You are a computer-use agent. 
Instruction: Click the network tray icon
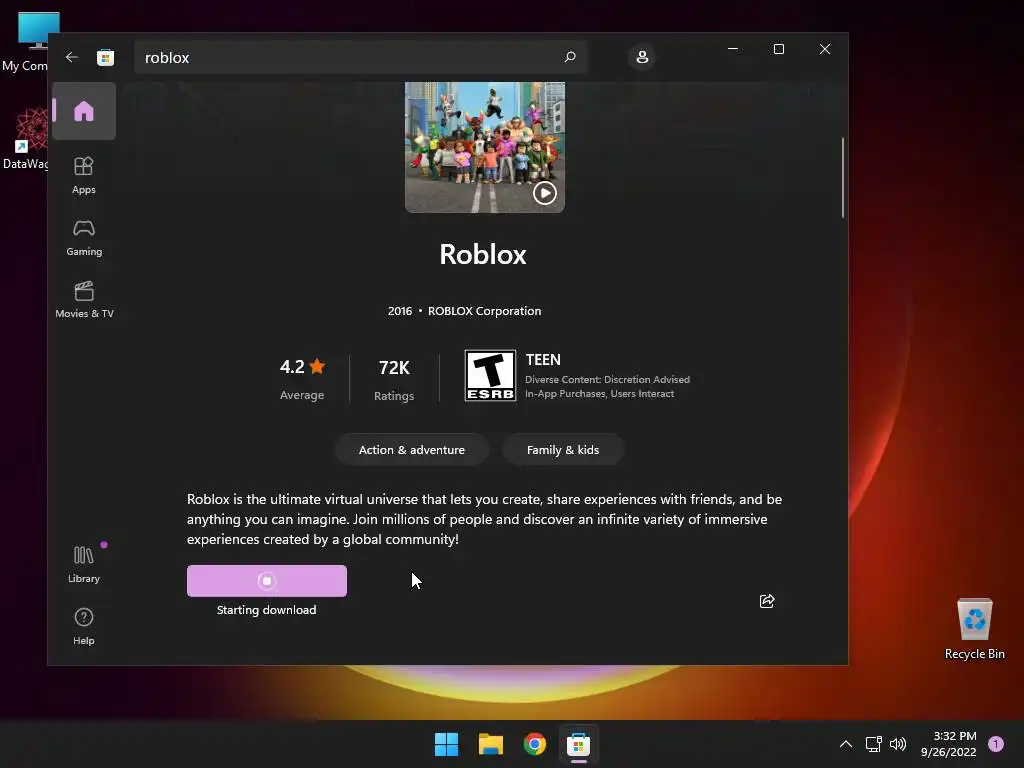pos(873,744)
